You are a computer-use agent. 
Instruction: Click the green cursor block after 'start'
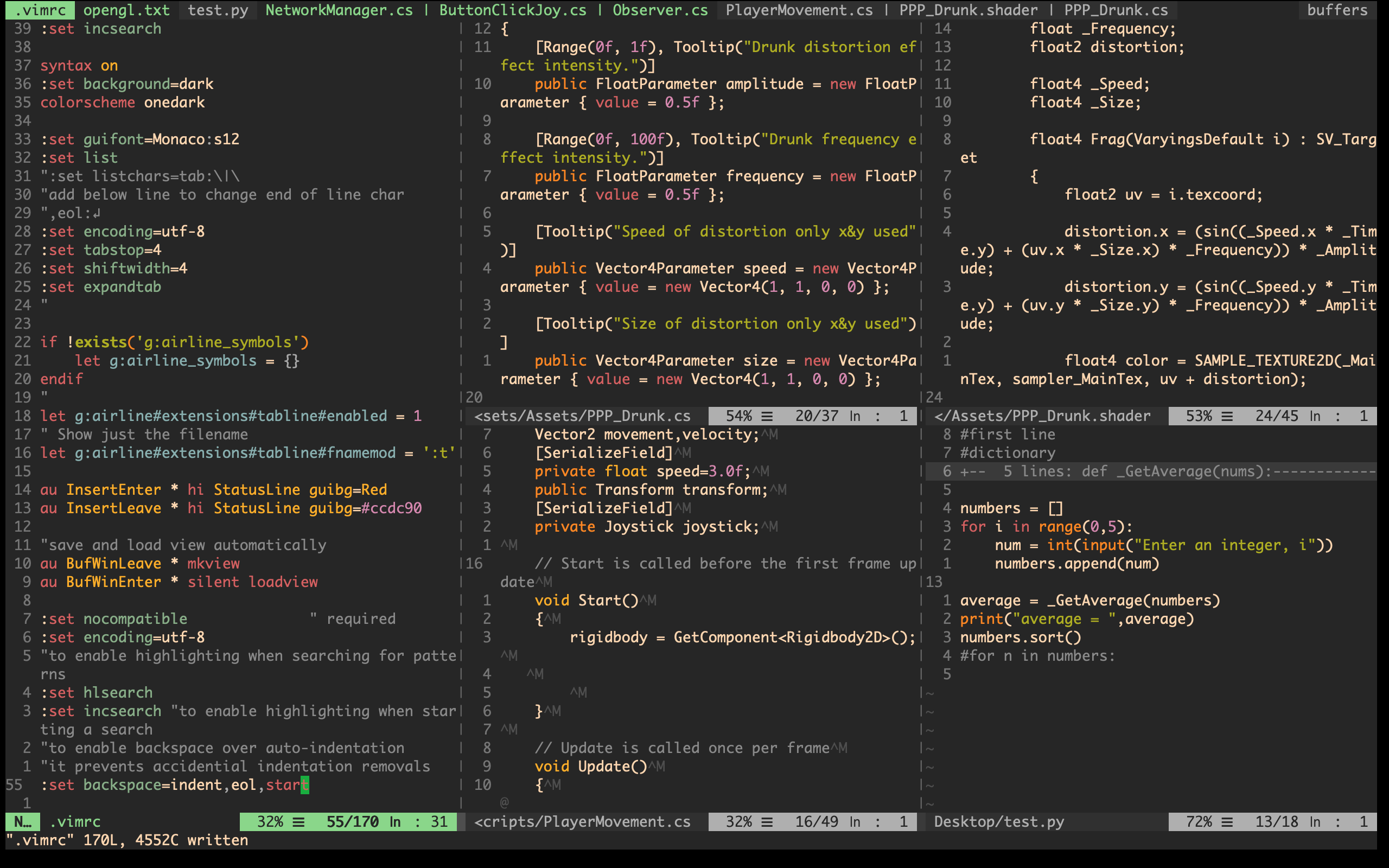click(305, 785)
